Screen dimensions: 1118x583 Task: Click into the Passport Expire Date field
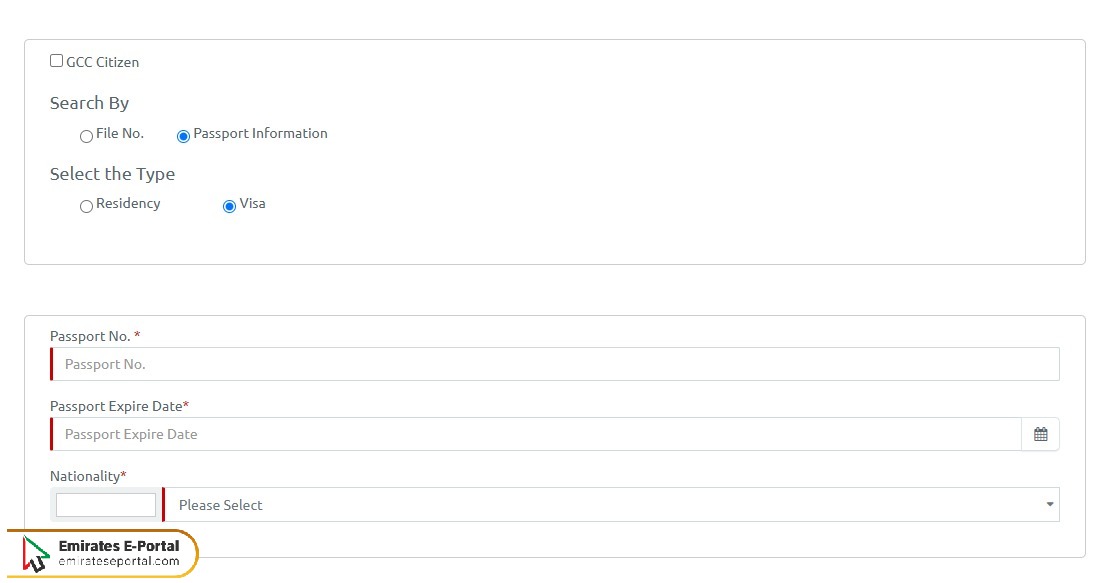pos(535,434)
